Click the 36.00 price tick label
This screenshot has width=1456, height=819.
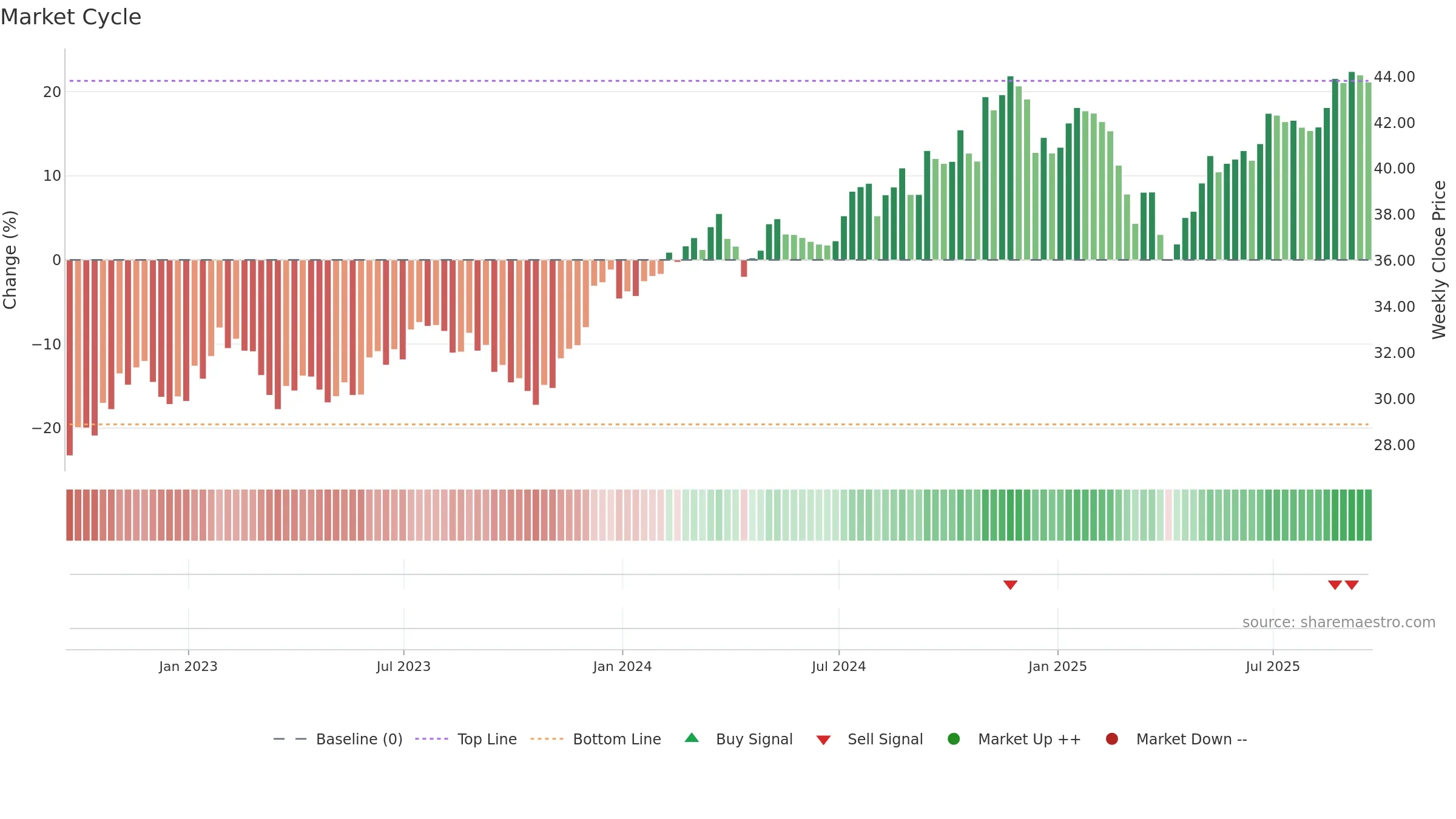click(1394, 260)
